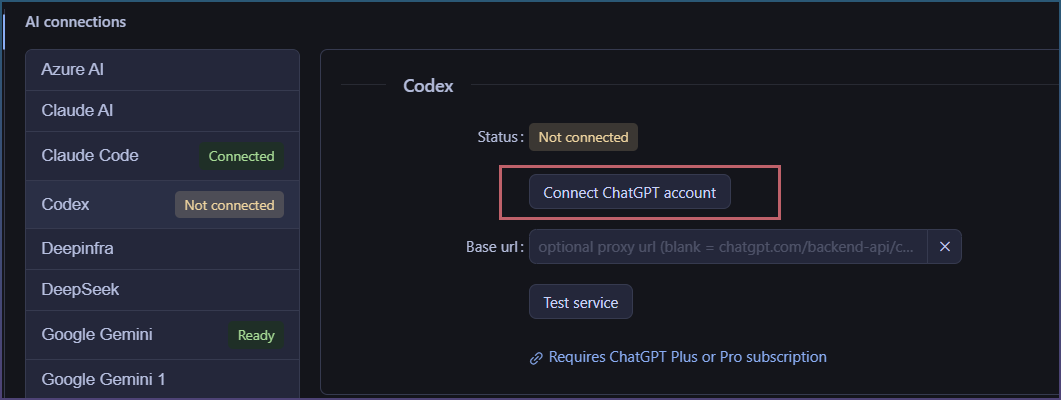Click the chain link icon beside subscription note
This screenshot has height=400, width=1061.
536,358
